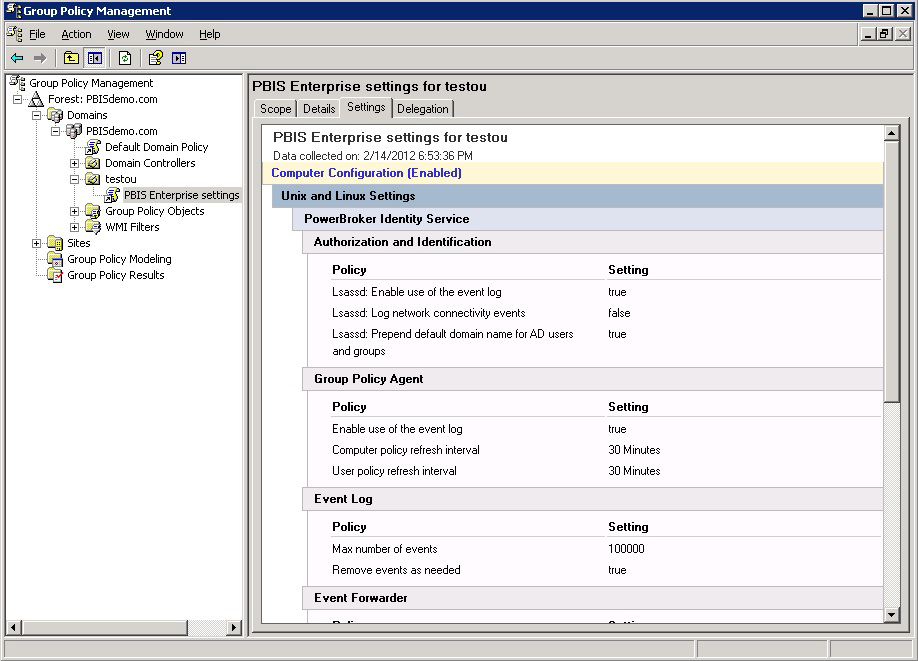Open Help from the toolbar icon
The width and height of the screenshot is (918, 661).
click(x=156, y=58)
